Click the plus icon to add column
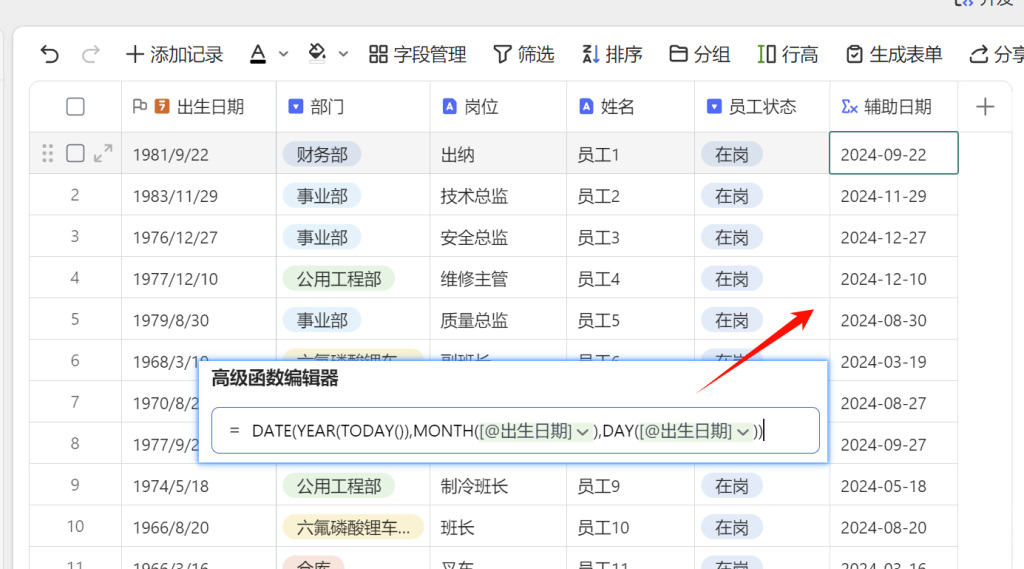This screenshot has height=569, width=1024. coord(985,106)
